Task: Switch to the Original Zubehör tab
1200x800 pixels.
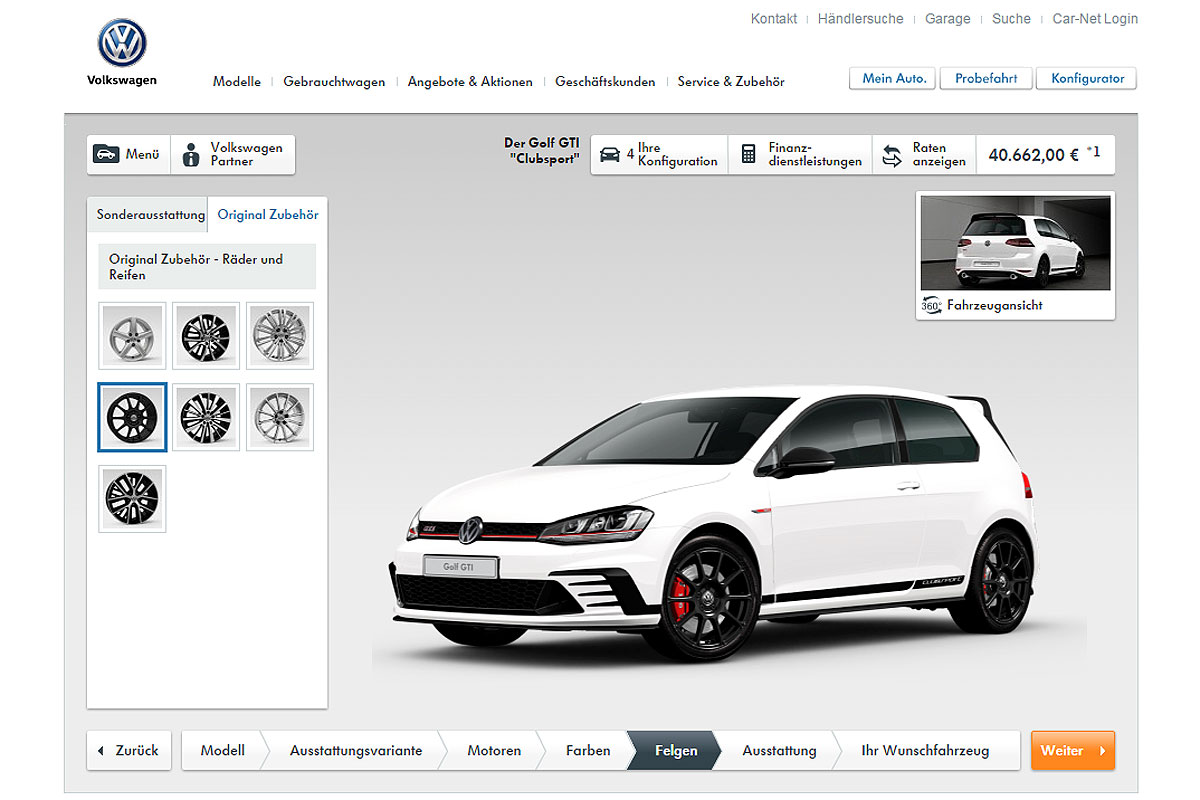Action: [267, 215]
